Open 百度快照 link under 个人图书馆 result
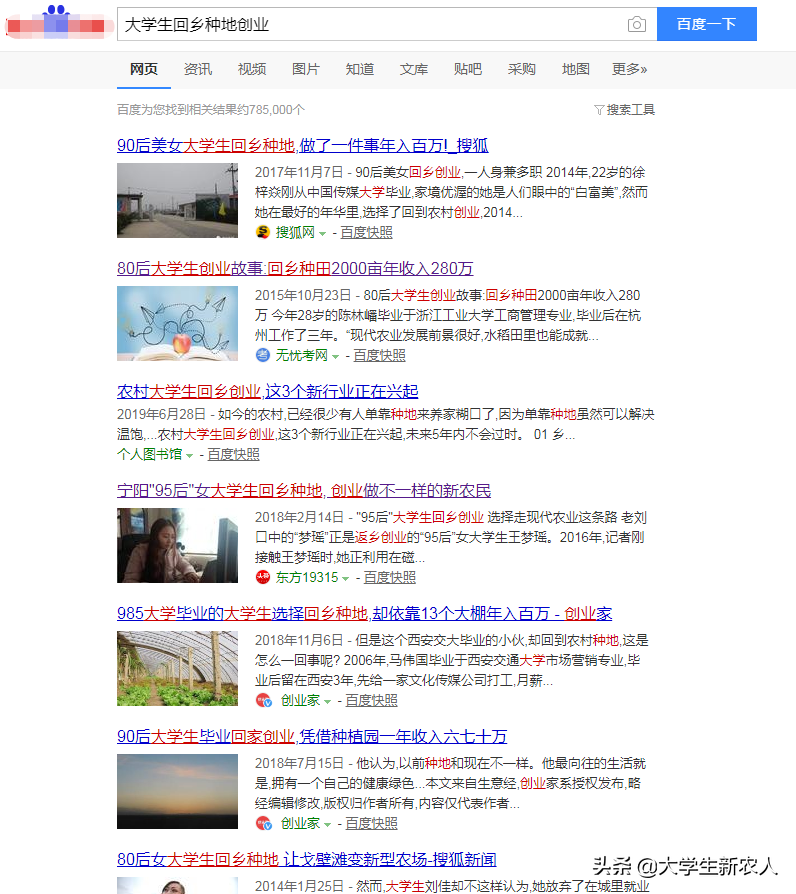The image size is (796, 894). click(x=233, y=454)
